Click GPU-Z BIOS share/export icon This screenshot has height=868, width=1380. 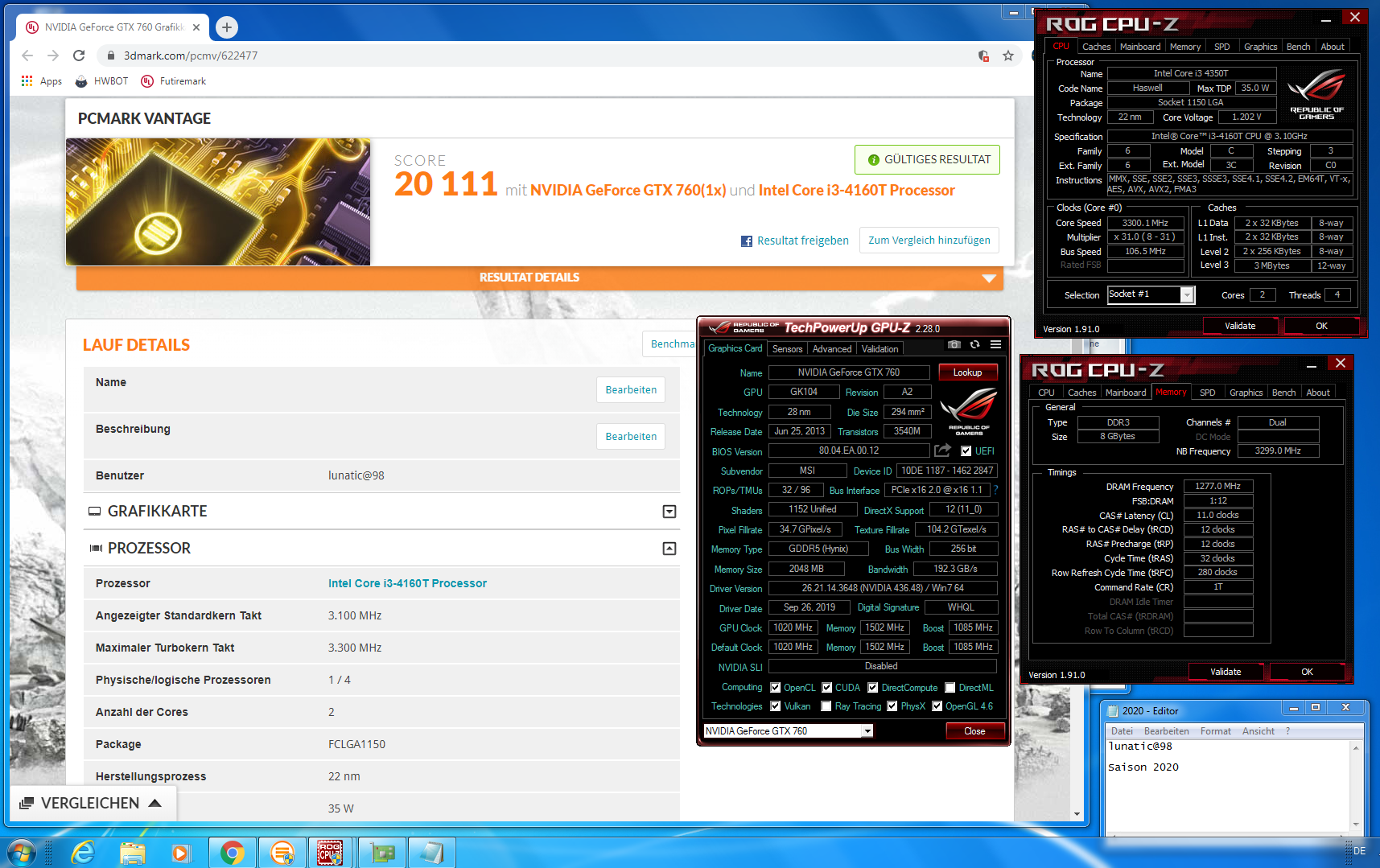pos(942,450)
